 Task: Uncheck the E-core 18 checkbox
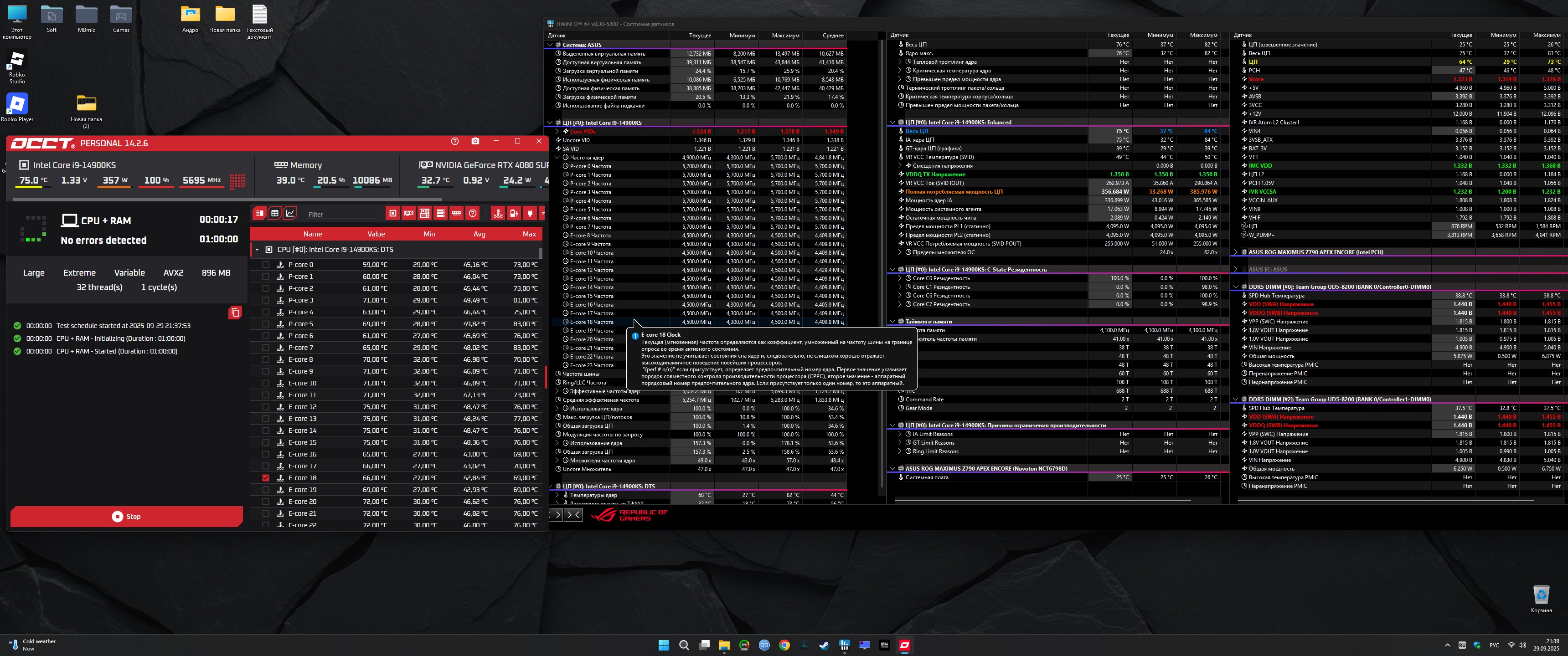pos(265,478)
